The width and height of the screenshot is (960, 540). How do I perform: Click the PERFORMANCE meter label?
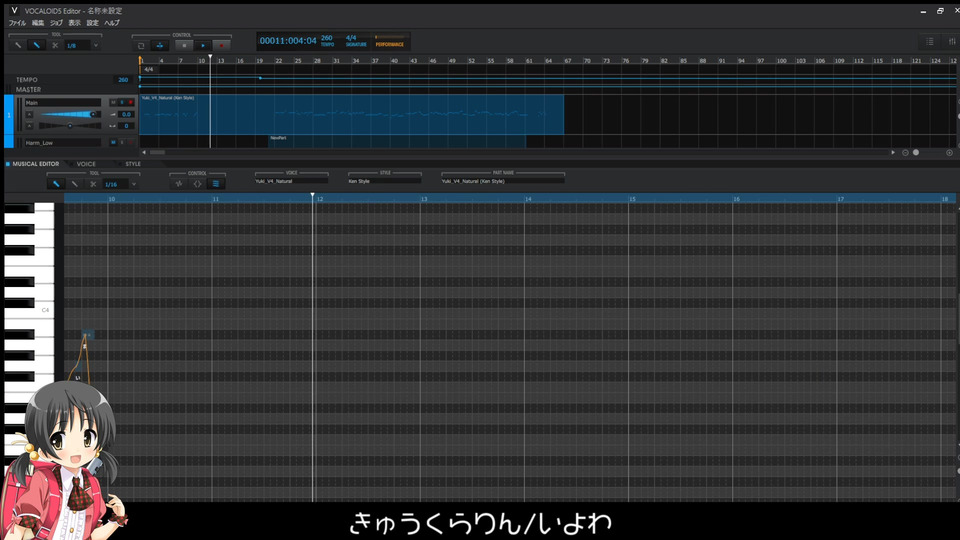click(389, 44)
